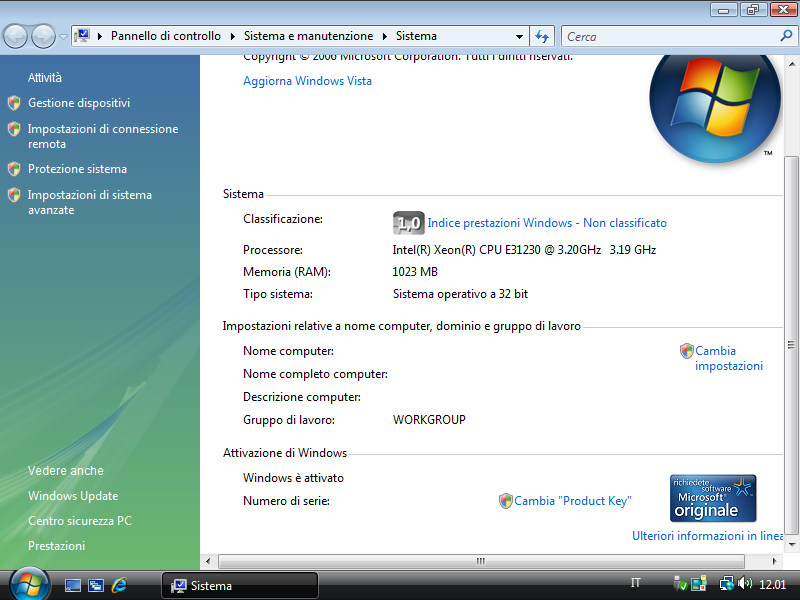Open Ulteriori informazioni in linea link
The height and width of the screenshot is (600, 800).
pos(707,536)
